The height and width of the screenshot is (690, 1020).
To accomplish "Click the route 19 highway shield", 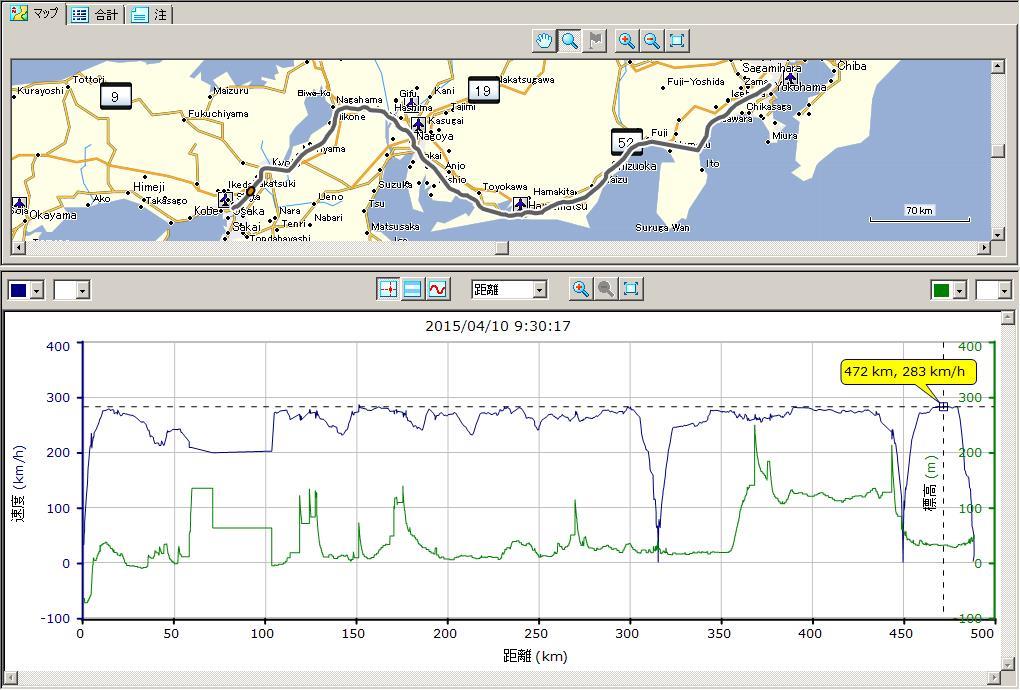I will pos(483,90).
